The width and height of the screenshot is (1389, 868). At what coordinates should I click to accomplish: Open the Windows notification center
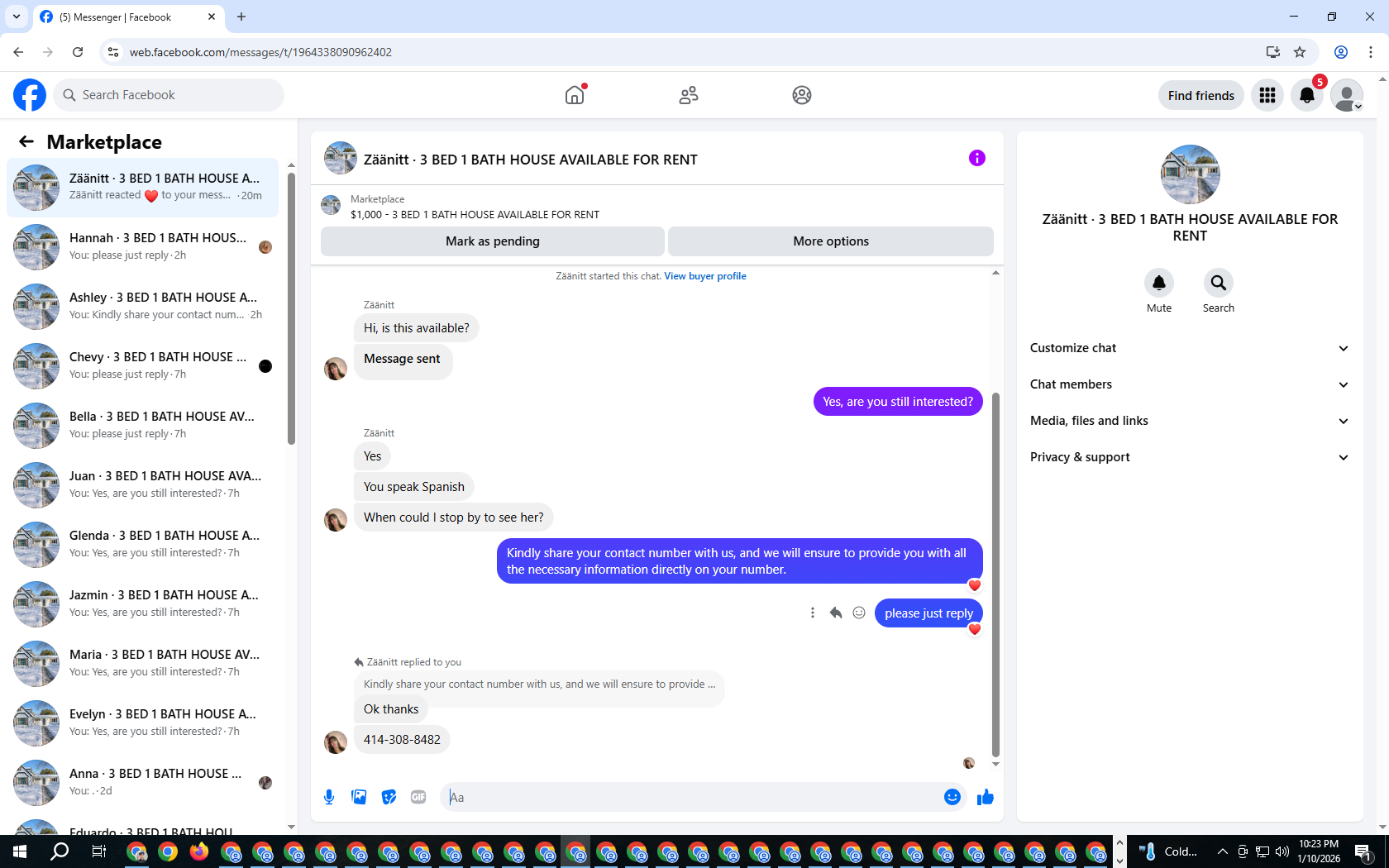[x=1364, y=851]
